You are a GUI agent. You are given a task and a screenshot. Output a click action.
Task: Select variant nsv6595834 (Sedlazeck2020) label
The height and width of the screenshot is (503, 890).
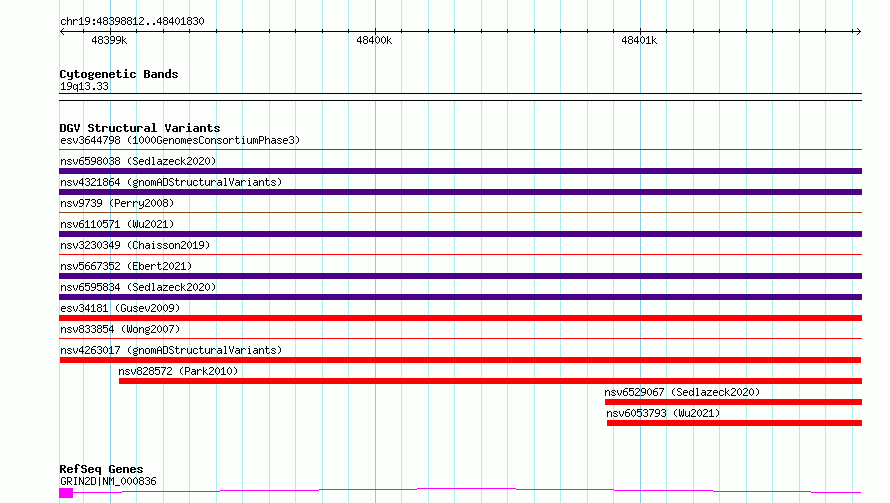[x=138, y=287]
